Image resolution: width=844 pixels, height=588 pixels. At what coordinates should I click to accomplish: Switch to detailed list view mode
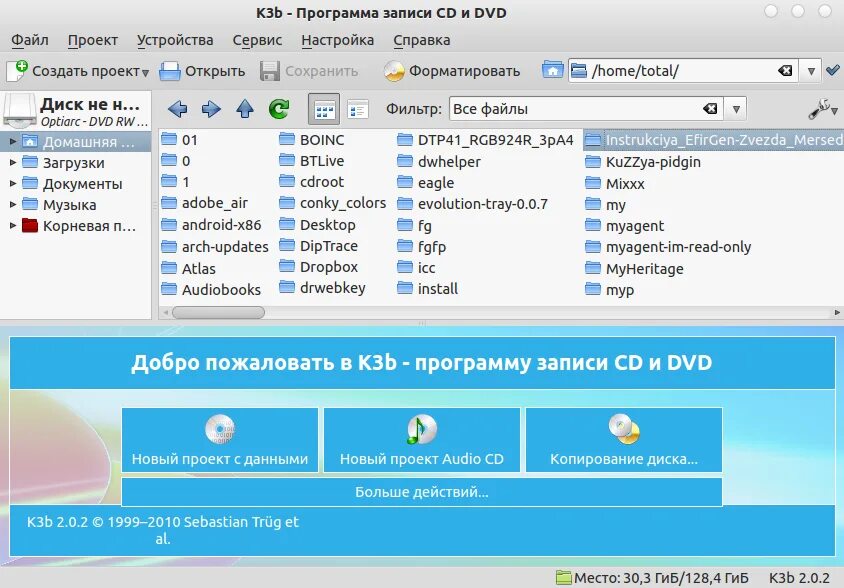[x=357, y=109]
